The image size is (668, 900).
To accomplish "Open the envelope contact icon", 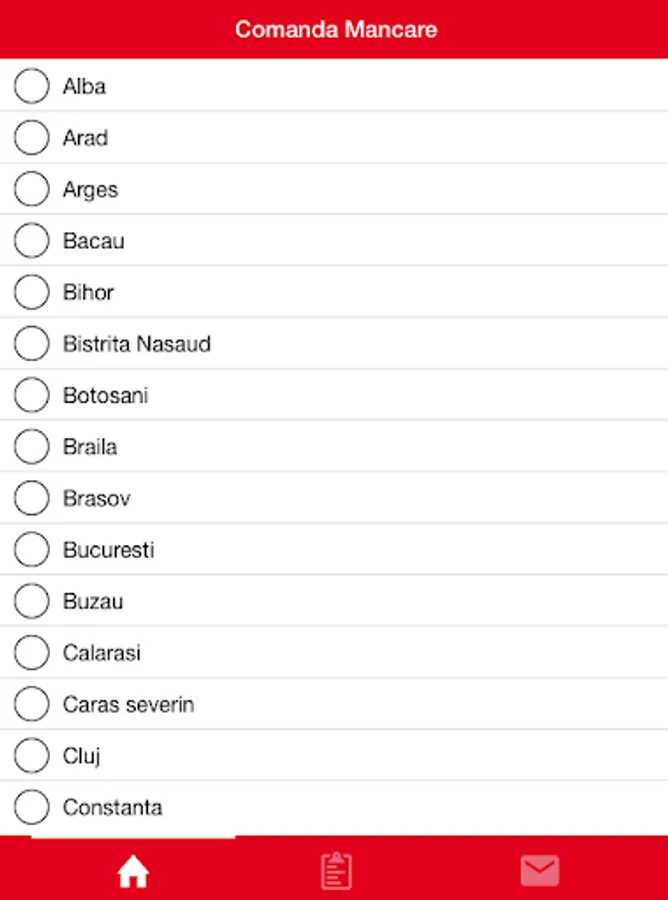I will point(540,871).
